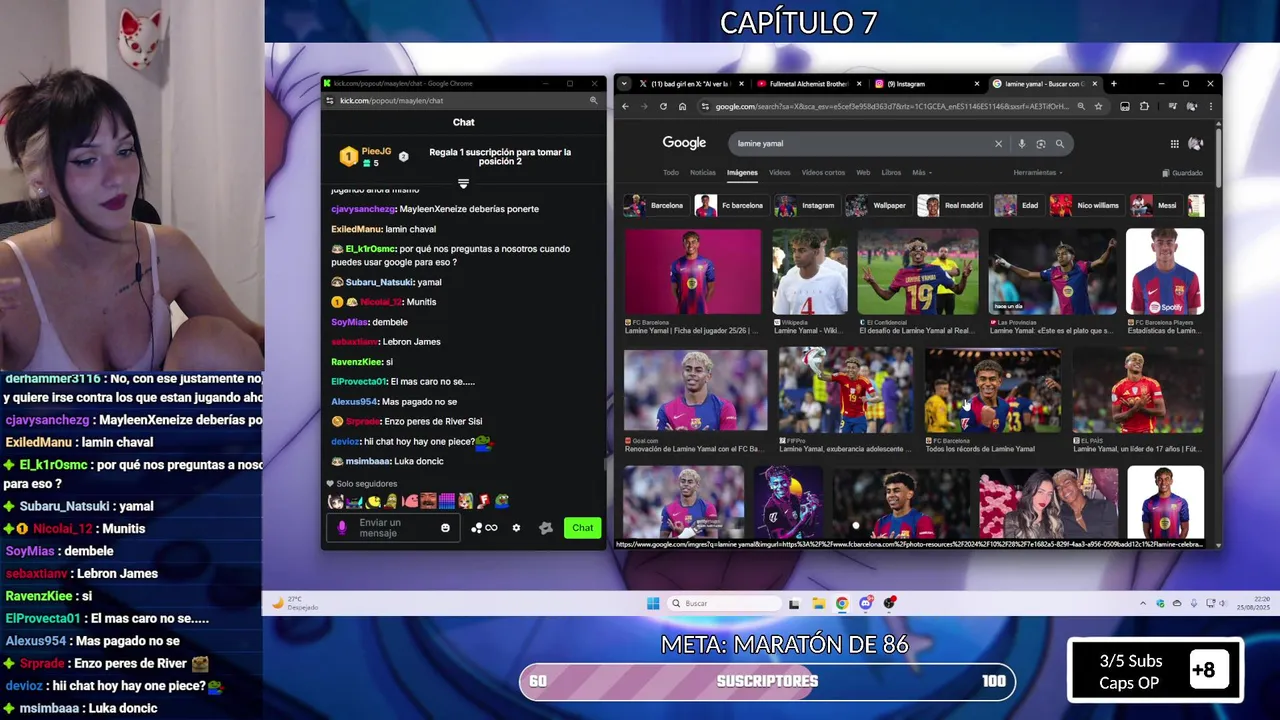Click the pause-scroll arrow below the leaderboard
1280x720 pixels.
click(463, 184)
